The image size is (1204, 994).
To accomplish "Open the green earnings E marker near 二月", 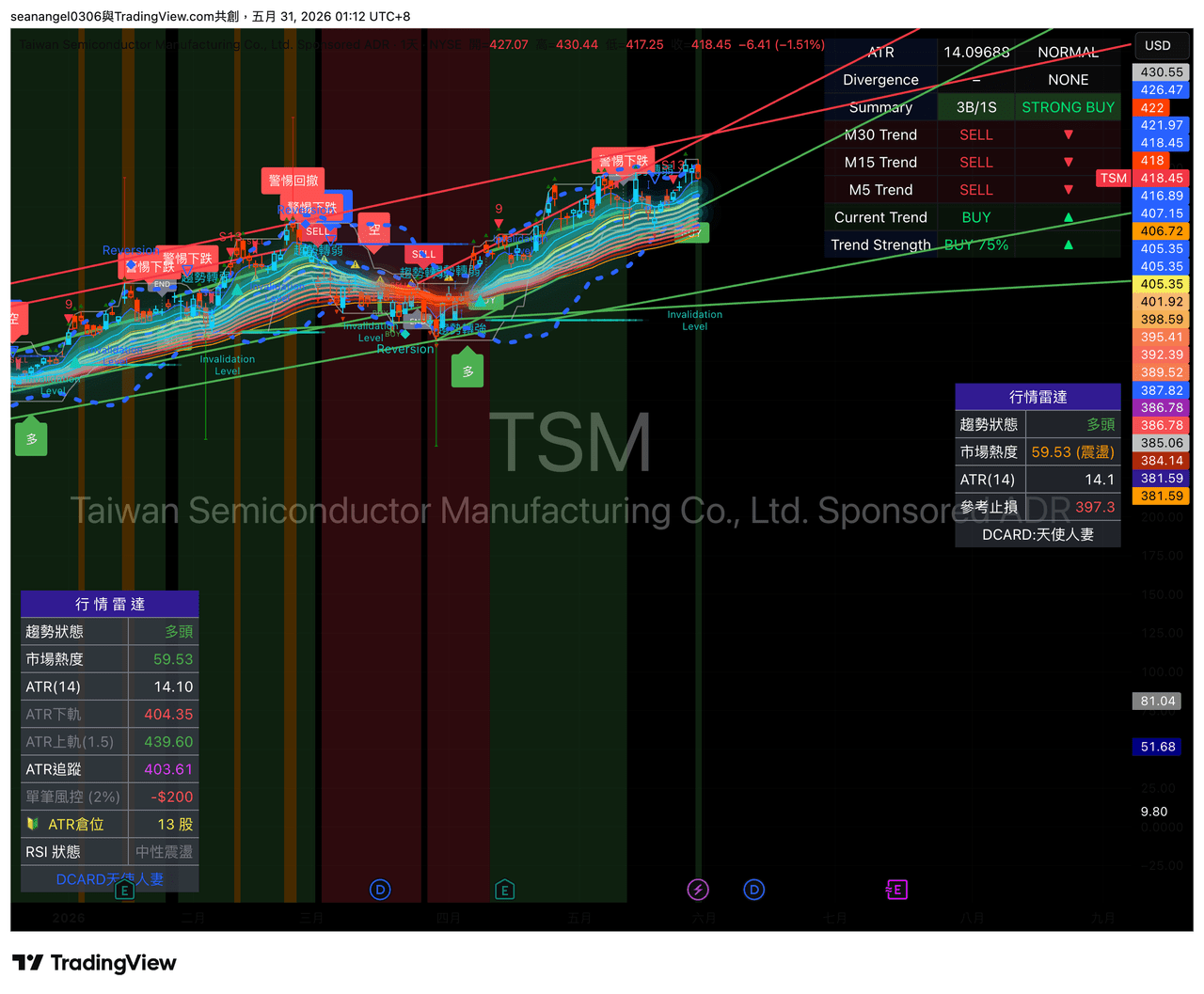I will pos(124,890).
